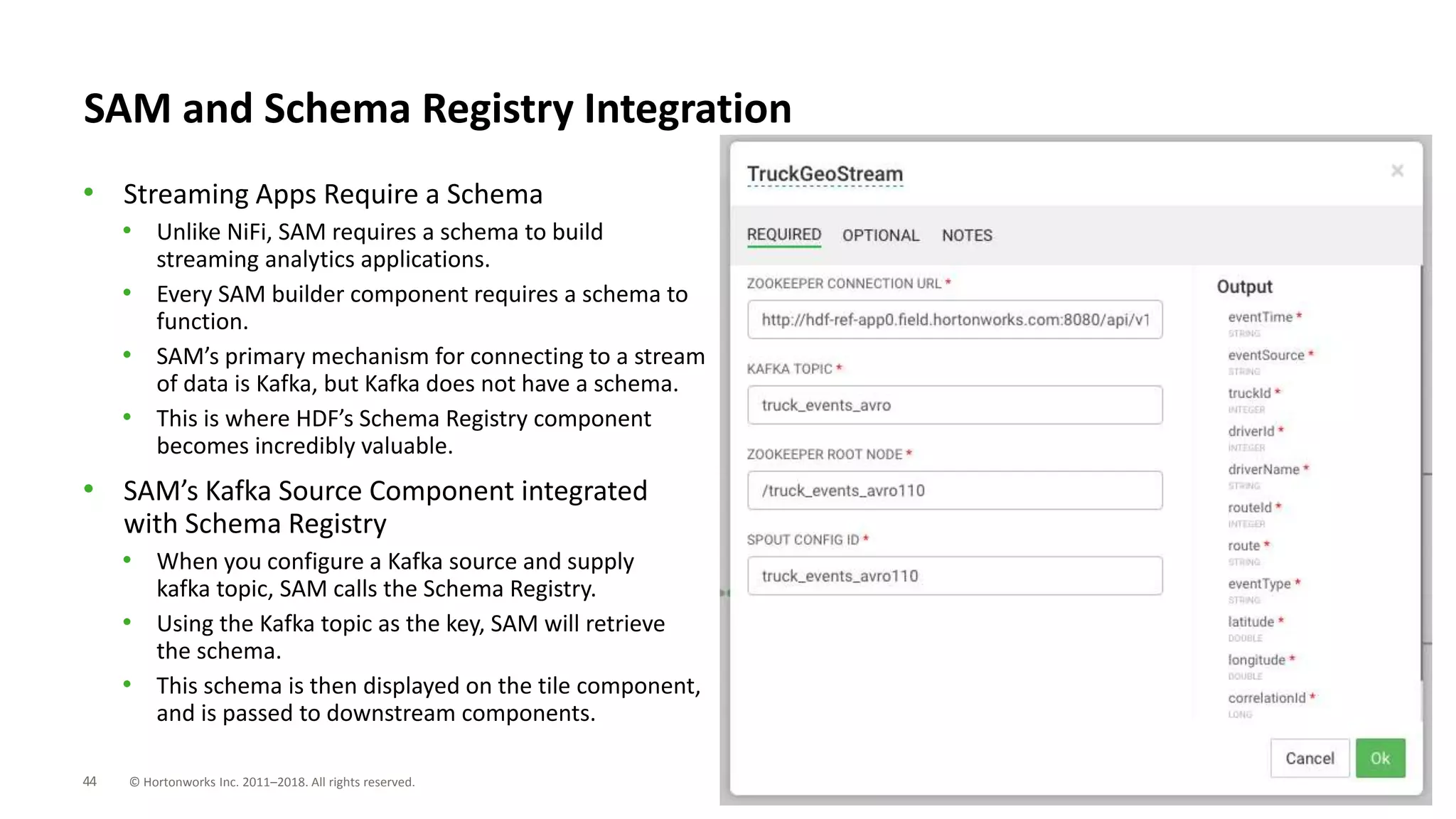Click the Cancel button

coord(1310,758)
